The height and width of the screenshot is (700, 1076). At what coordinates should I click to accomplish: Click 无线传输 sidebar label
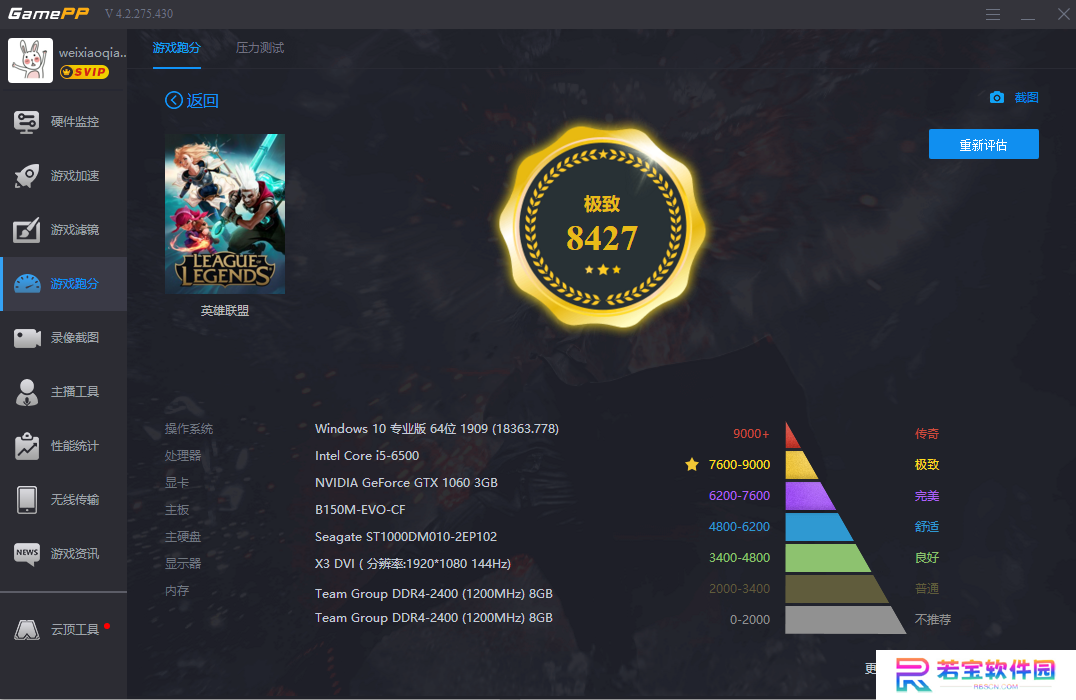click(x=75, y=500)
